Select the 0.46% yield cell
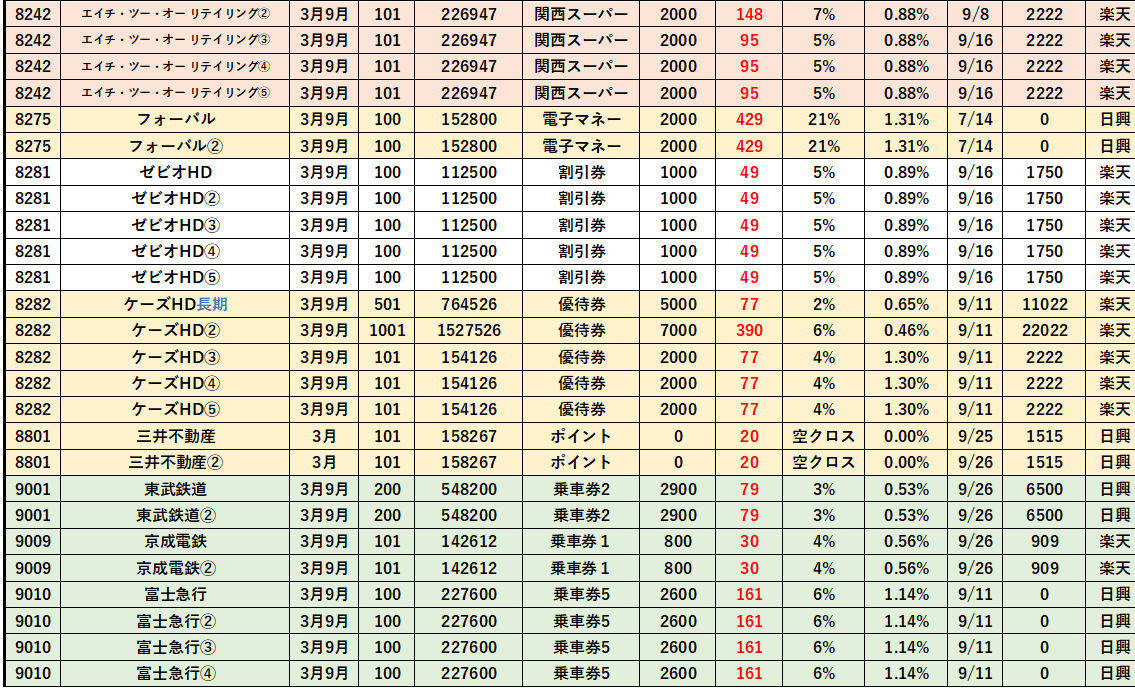 click(x=906, y=330)
